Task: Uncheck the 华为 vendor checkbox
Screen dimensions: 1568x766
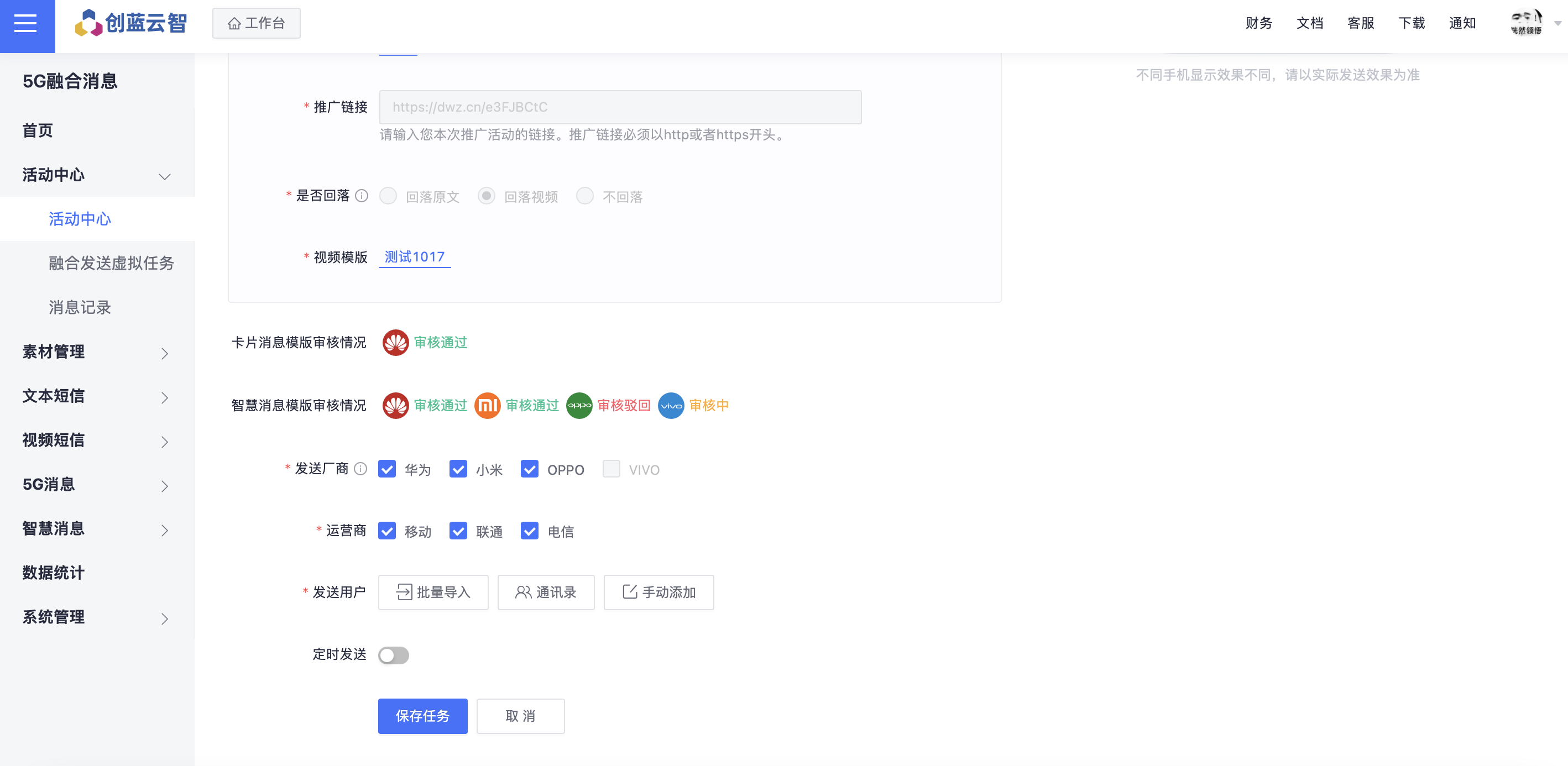Action: [387, 469]
